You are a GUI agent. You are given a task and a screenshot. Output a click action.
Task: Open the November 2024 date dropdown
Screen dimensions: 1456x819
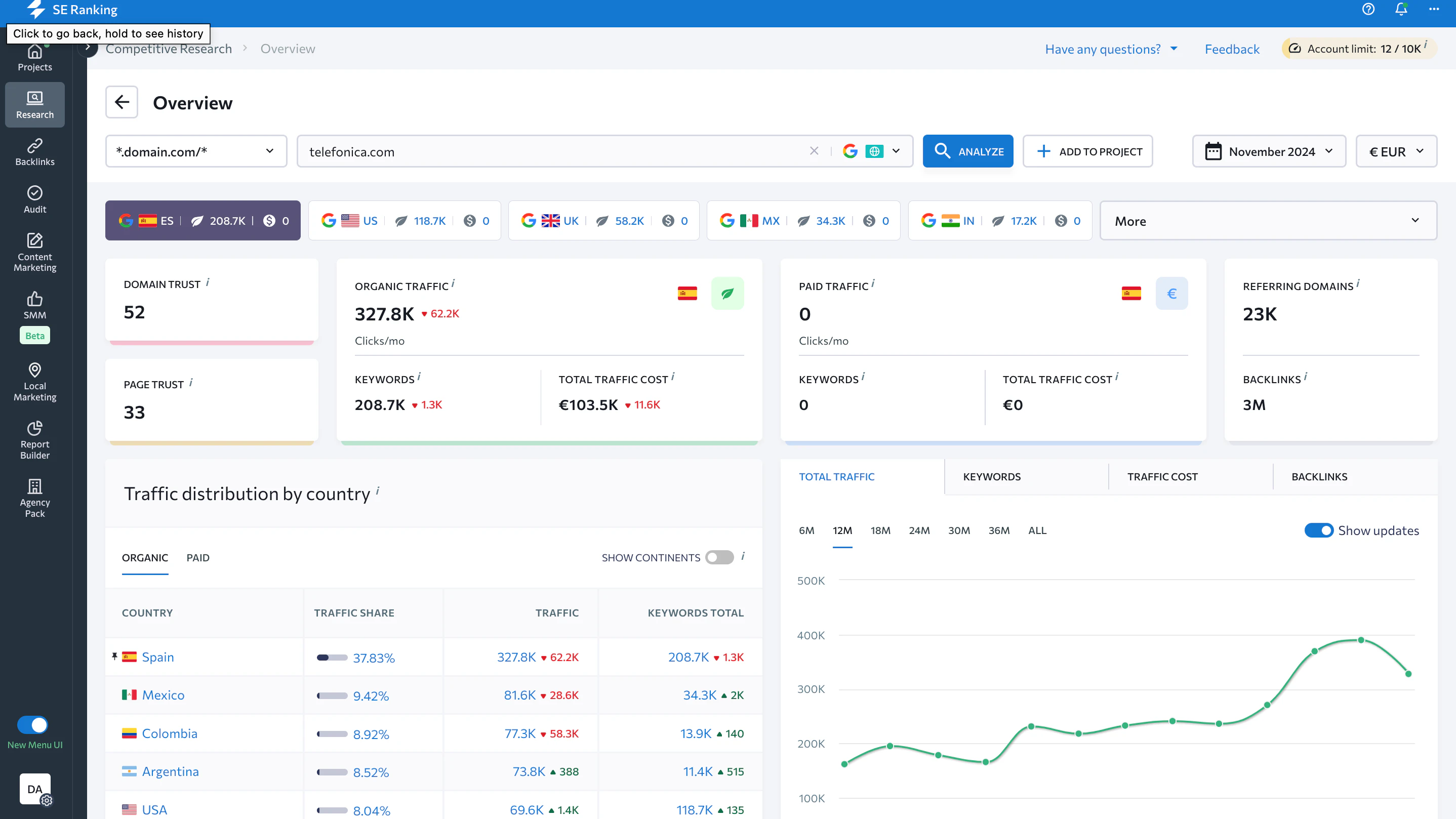coord(1269,151)
